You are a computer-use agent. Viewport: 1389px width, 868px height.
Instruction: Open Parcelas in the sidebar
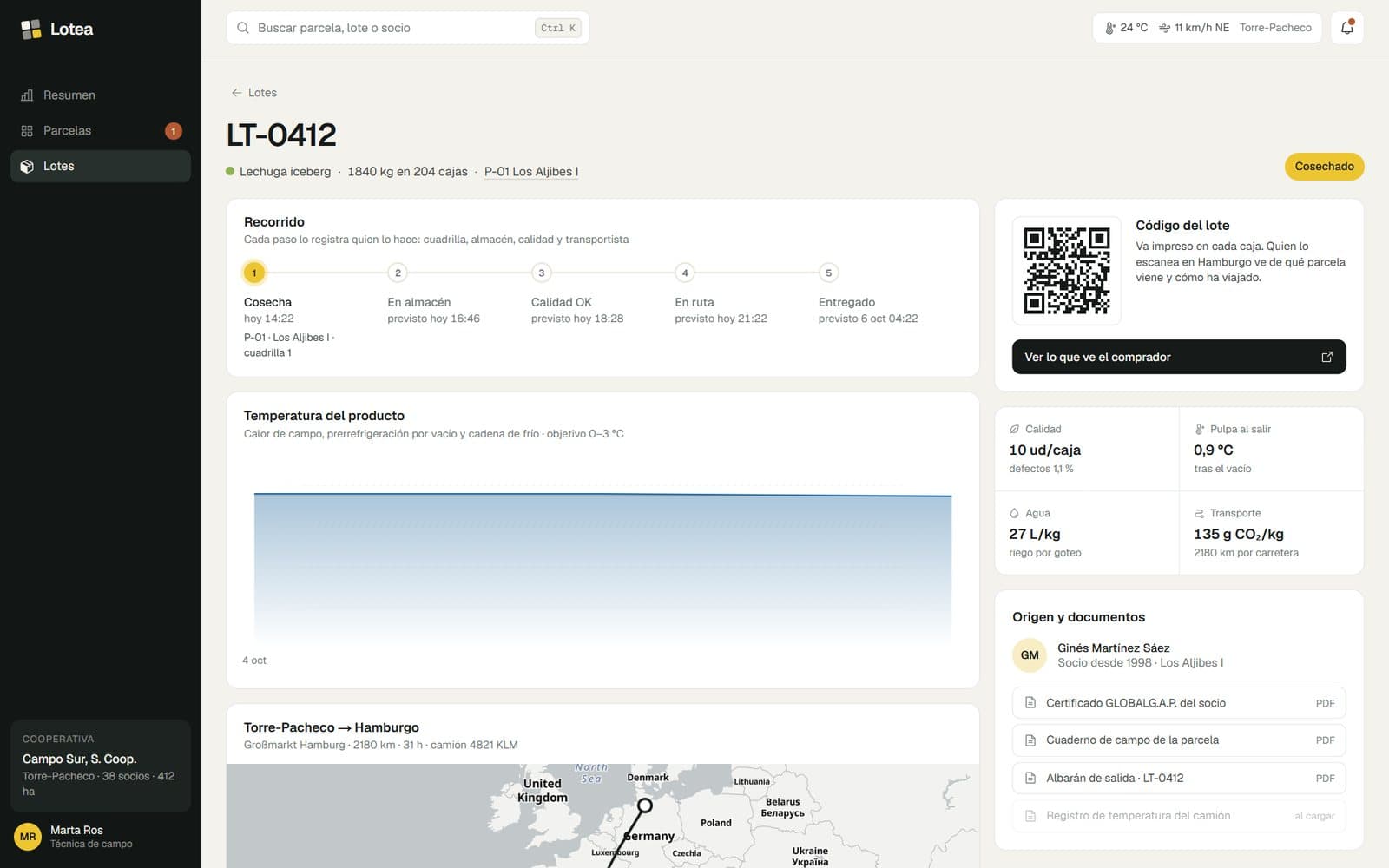[x=101, y=131]
